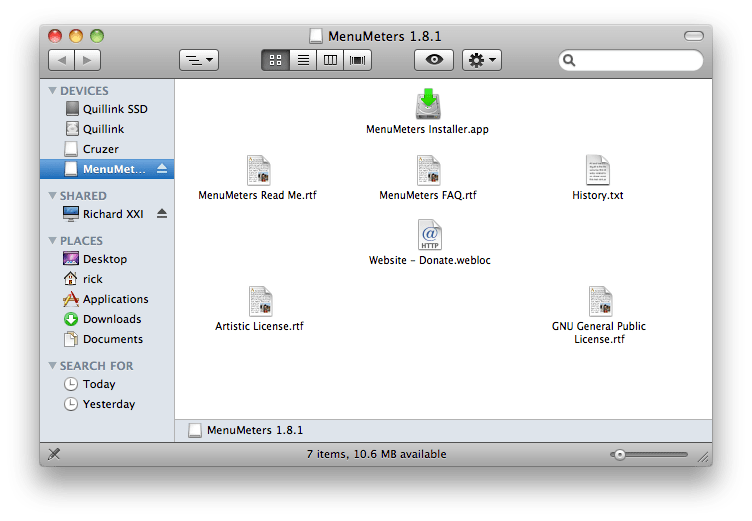Go back with the left arrow button
Viewport: 752px width, 521px height.
click(61, 60)
